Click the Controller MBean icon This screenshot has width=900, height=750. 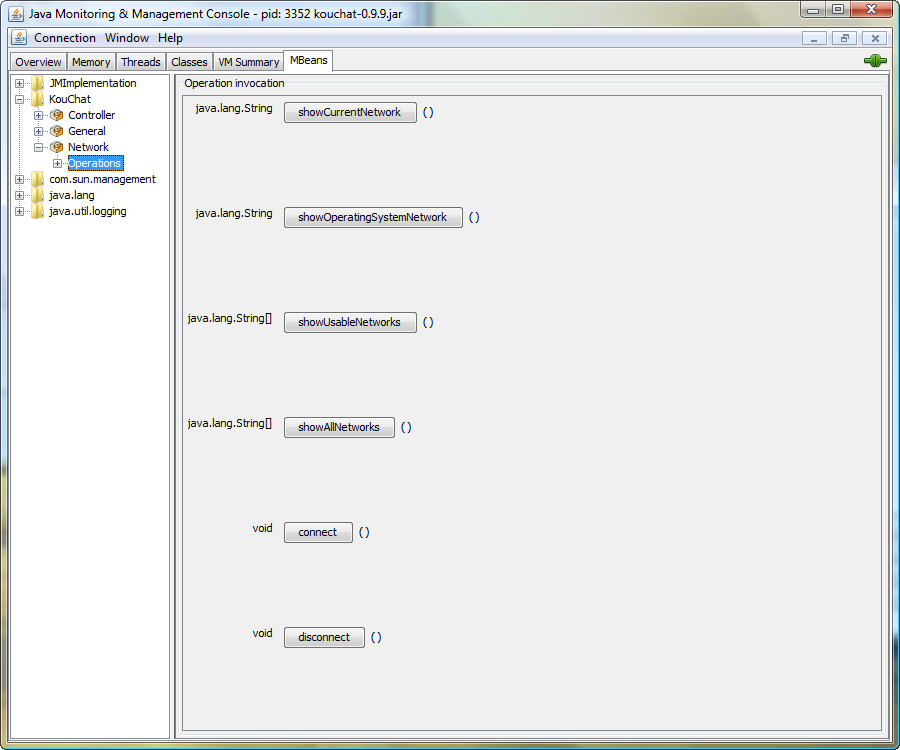point(56,115)
